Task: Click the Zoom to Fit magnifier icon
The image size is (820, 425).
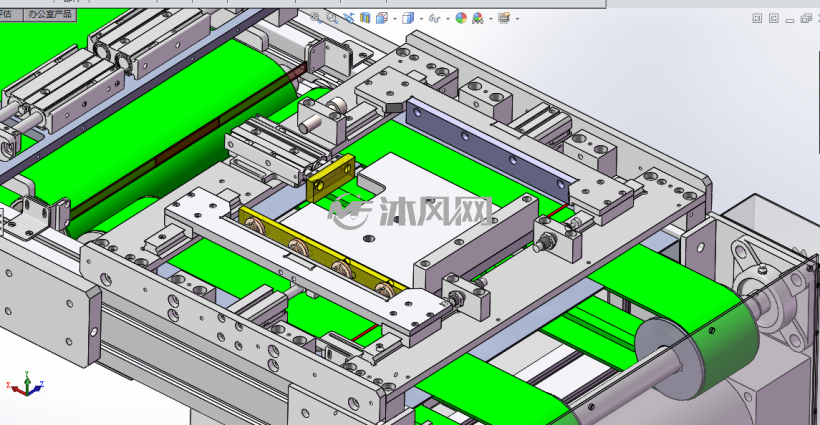Action: 315,18
